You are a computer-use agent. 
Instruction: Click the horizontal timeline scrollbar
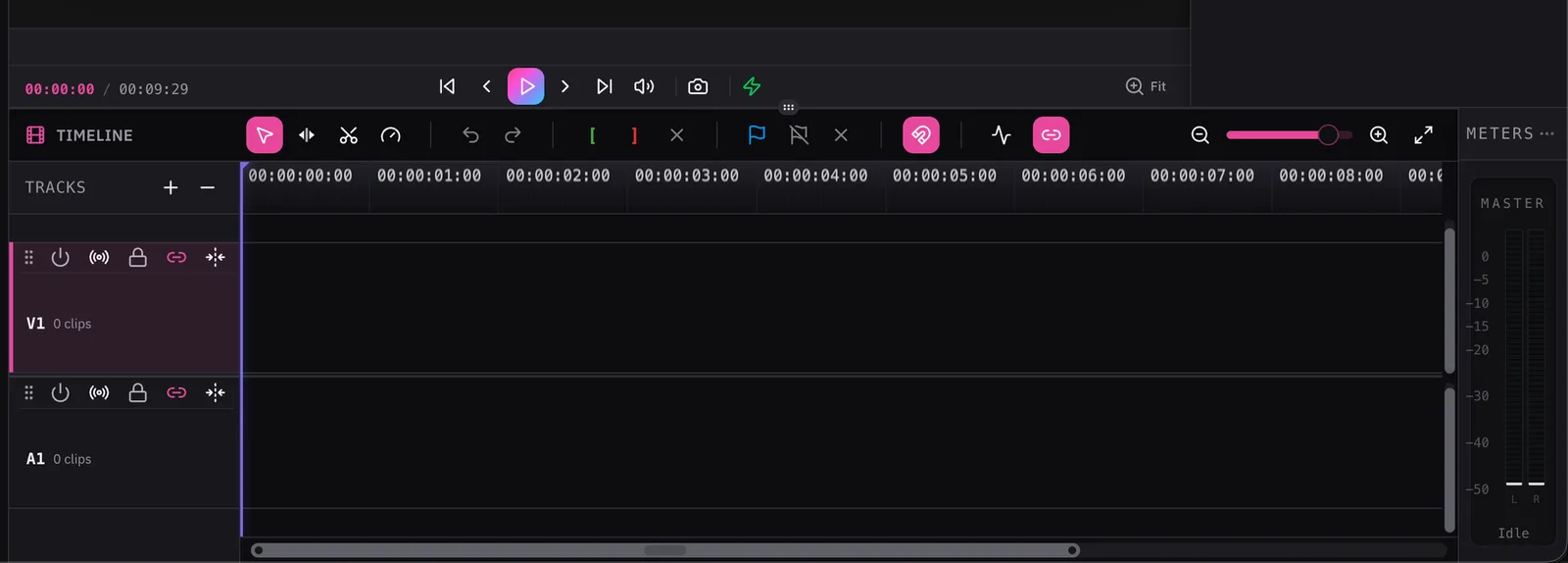point(665,550)
